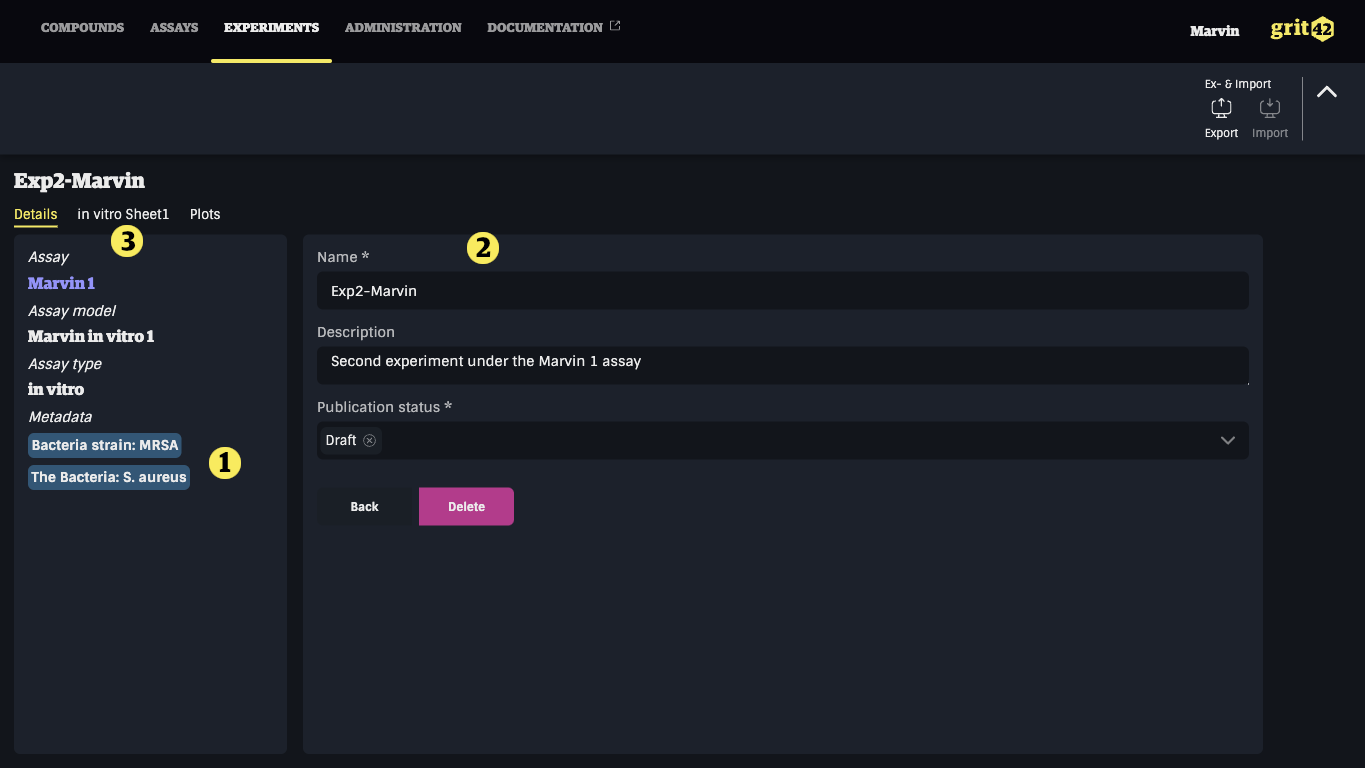The width and height of the screenshot is (1365, 768).
Task: Remove the Draft status tag
Action: (x=369, y=440)
